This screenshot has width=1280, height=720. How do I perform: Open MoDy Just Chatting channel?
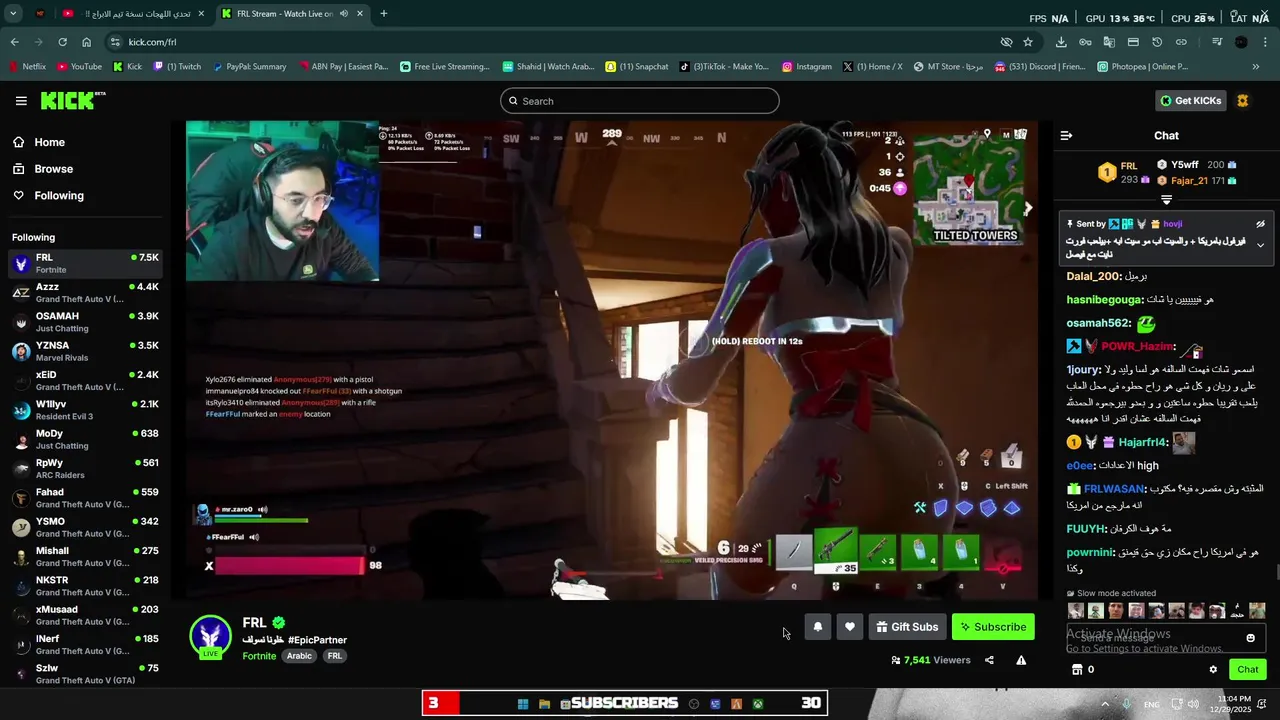click(85, 440)
